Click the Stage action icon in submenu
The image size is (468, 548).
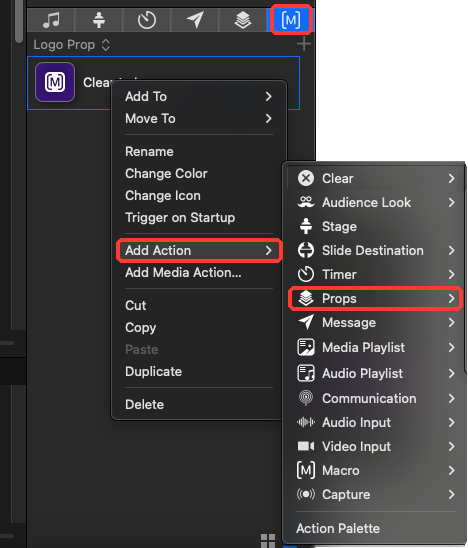(x=306, y=226)
